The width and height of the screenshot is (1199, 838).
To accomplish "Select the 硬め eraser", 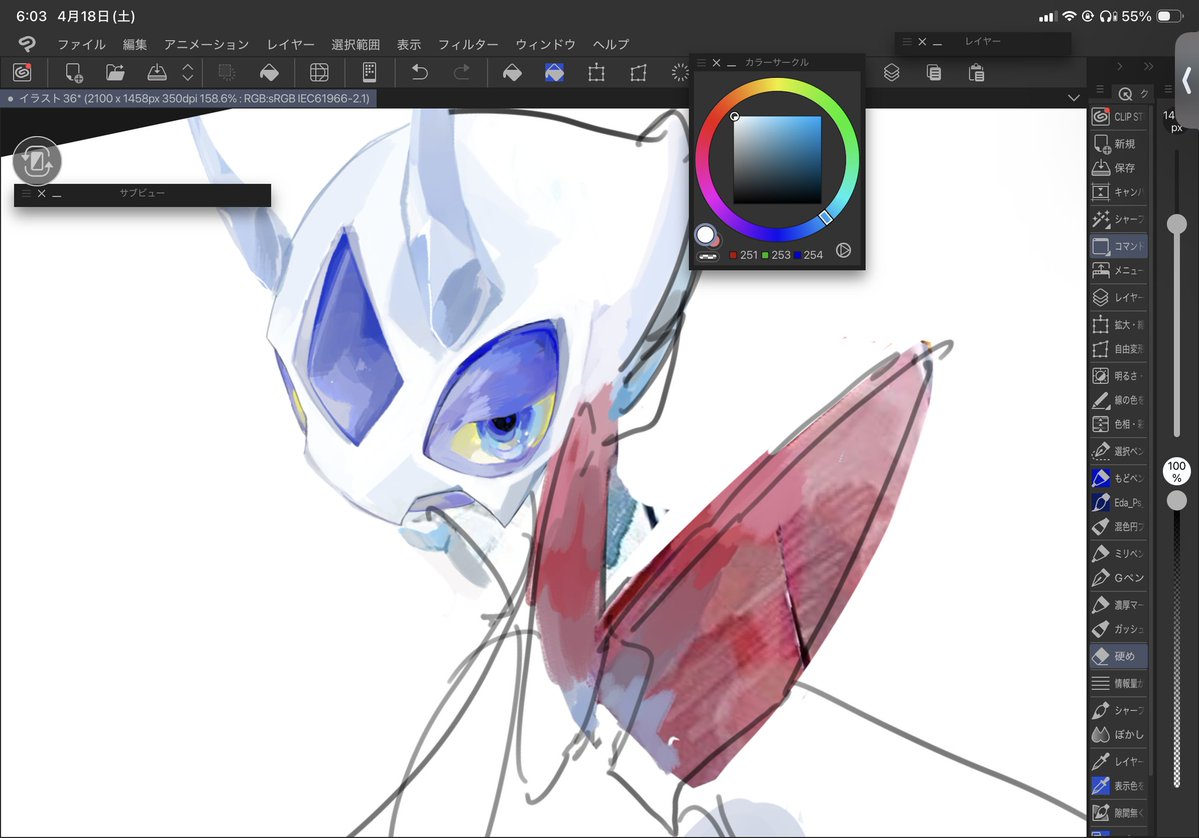I will [x=1119, y=656].
